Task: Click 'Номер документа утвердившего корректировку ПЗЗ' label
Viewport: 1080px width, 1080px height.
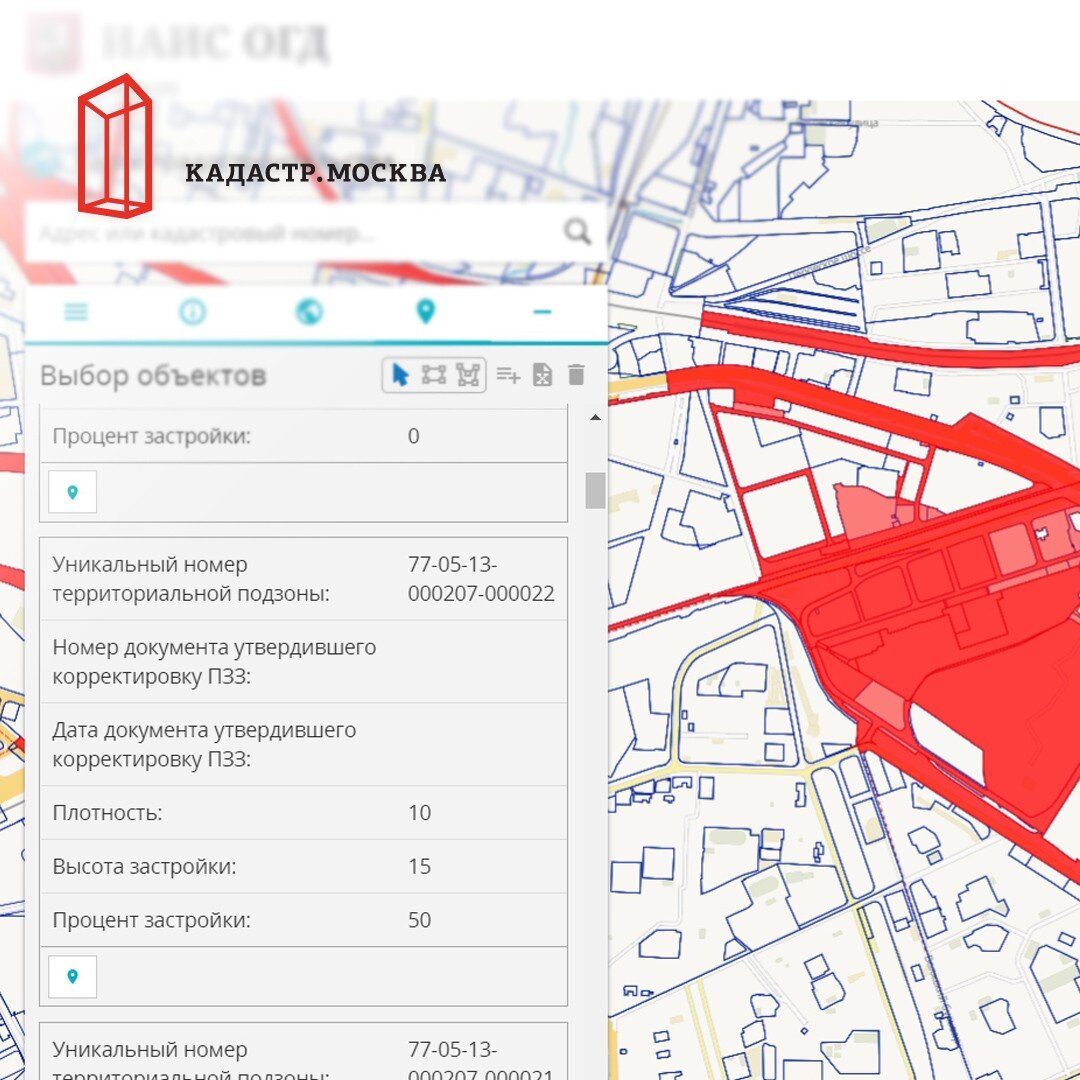Action: (214, 662)
